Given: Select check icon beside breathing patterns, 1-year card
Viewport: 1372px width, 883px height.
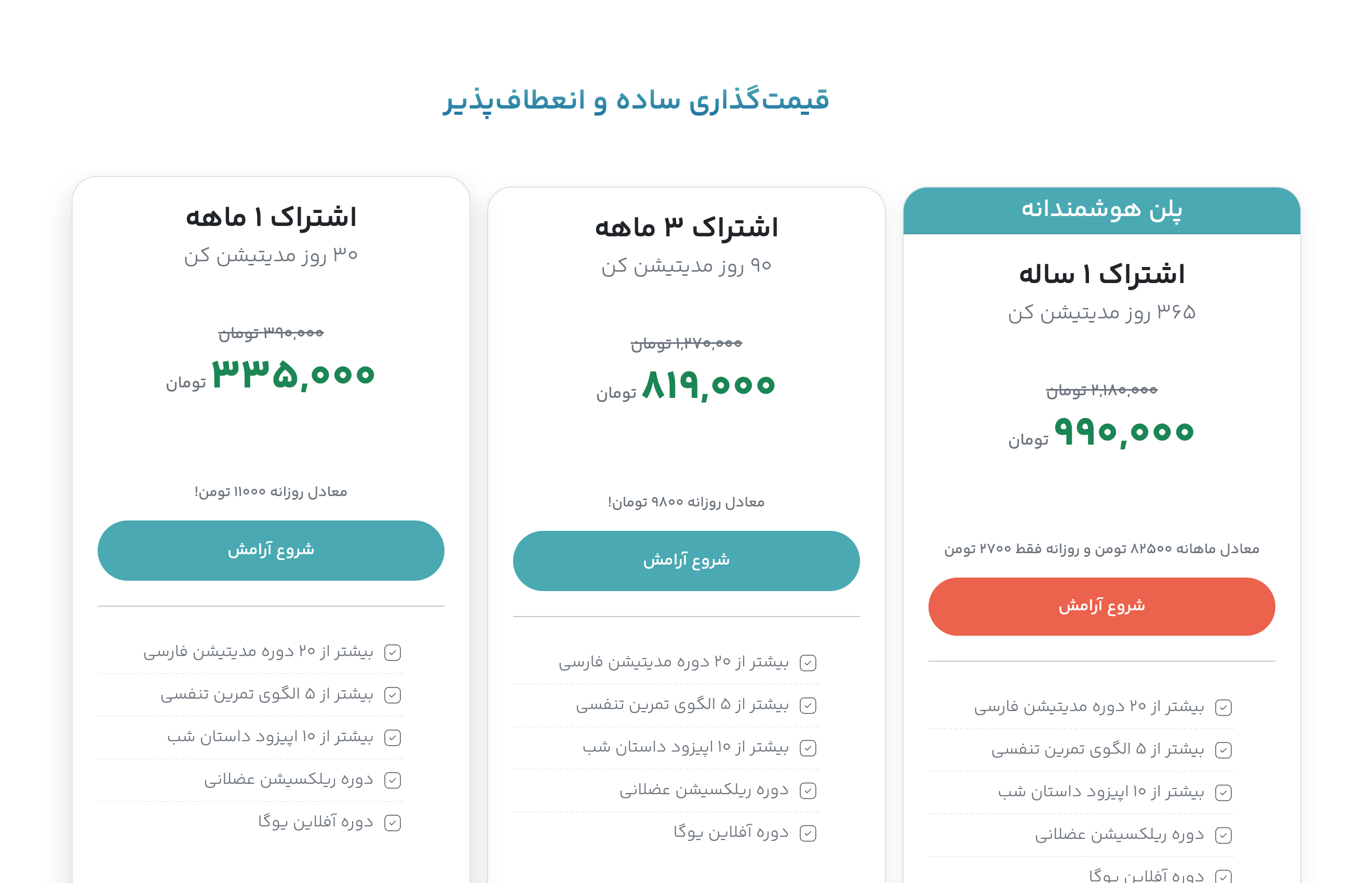Looking at the screenshot, I should tap(1223, 750).
